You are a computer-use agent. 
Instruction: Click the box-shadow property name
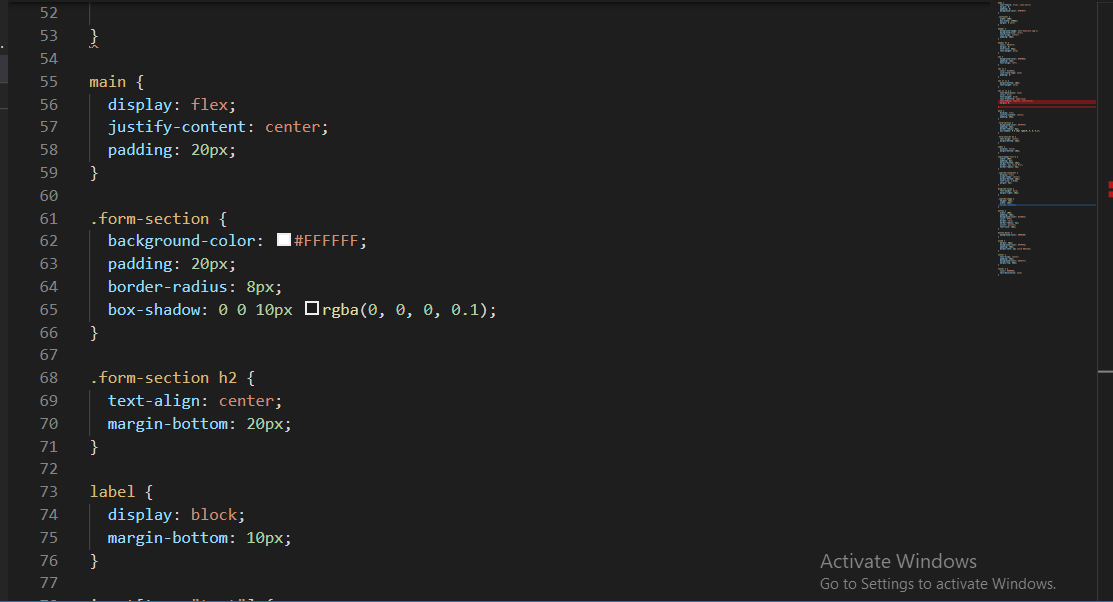pos(154,310)
